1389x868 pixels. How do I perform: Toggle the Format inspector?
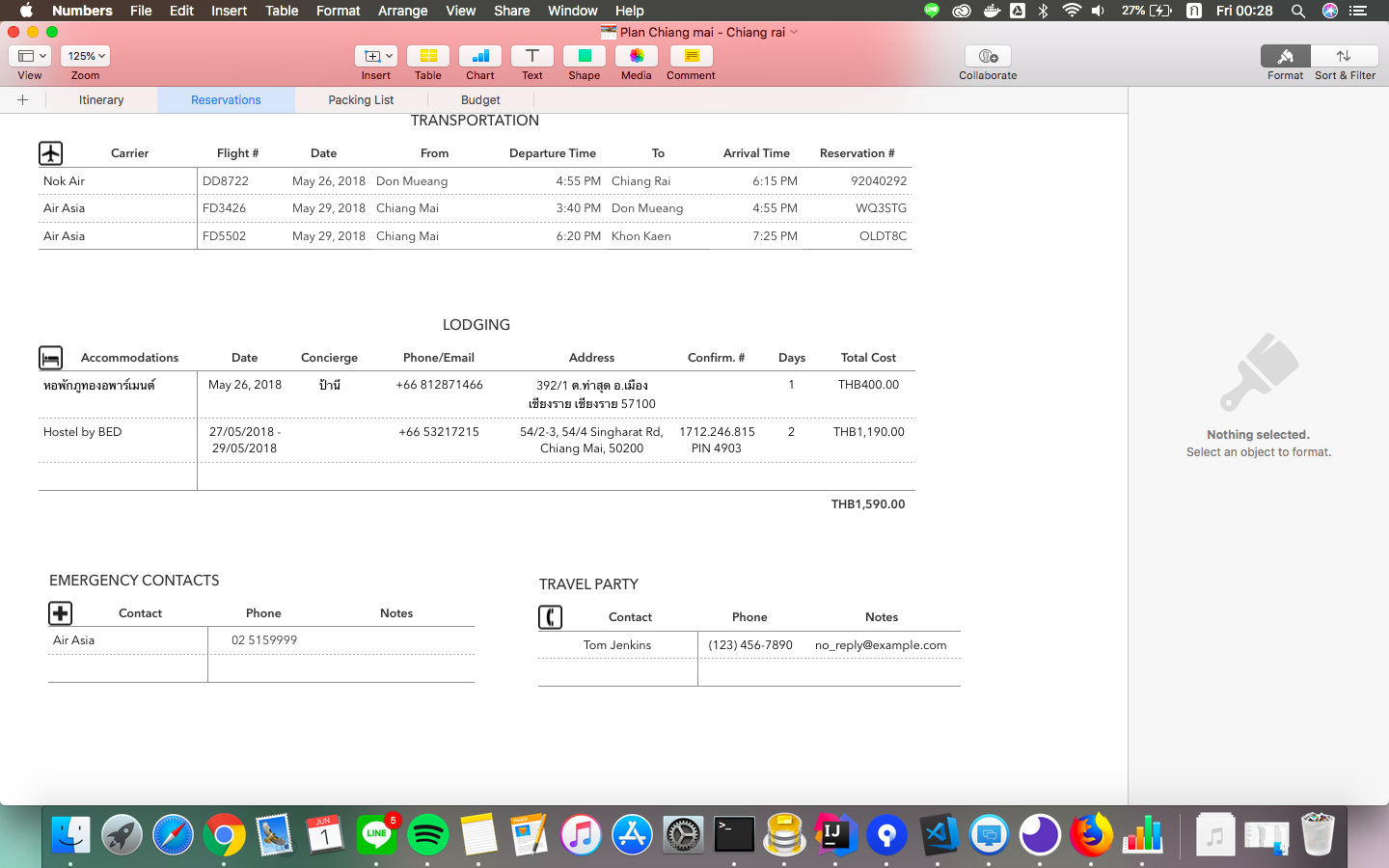(1285, 56)
